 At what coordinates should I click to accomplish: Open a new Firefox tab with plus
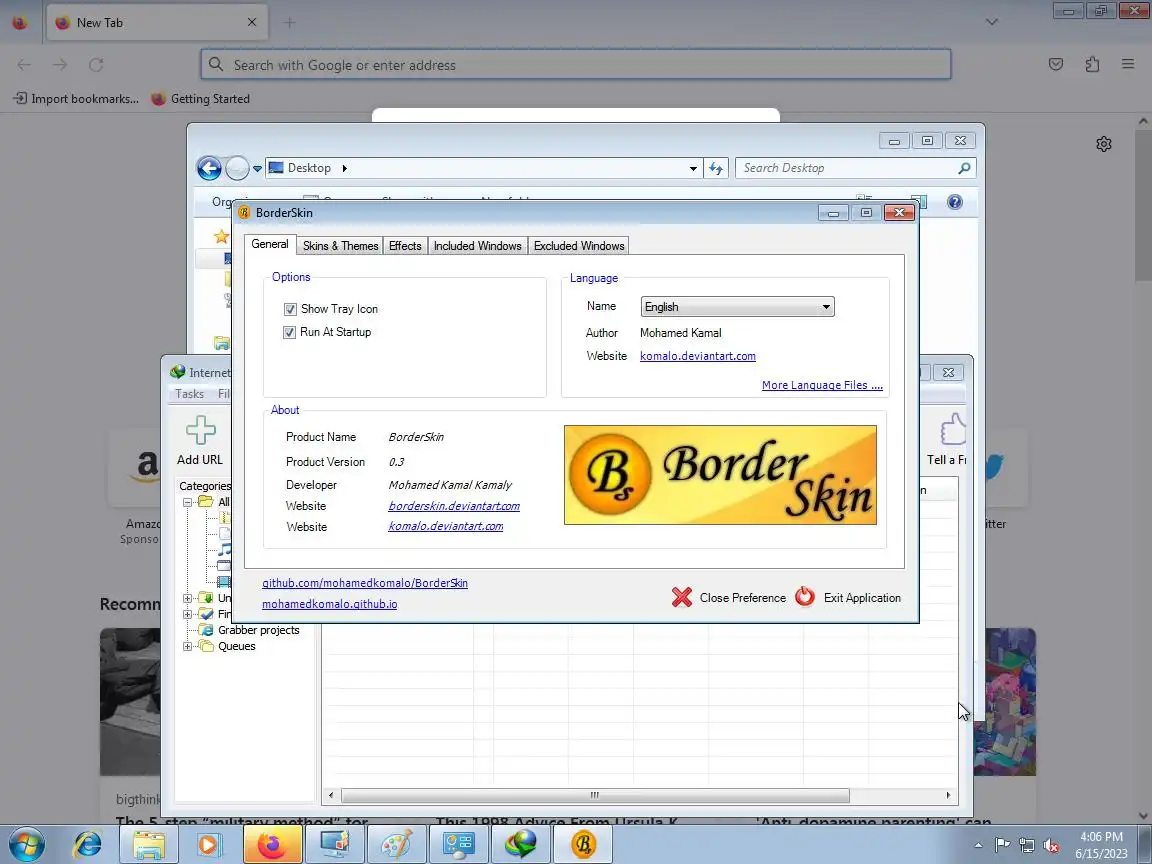(x=289, y=23)
